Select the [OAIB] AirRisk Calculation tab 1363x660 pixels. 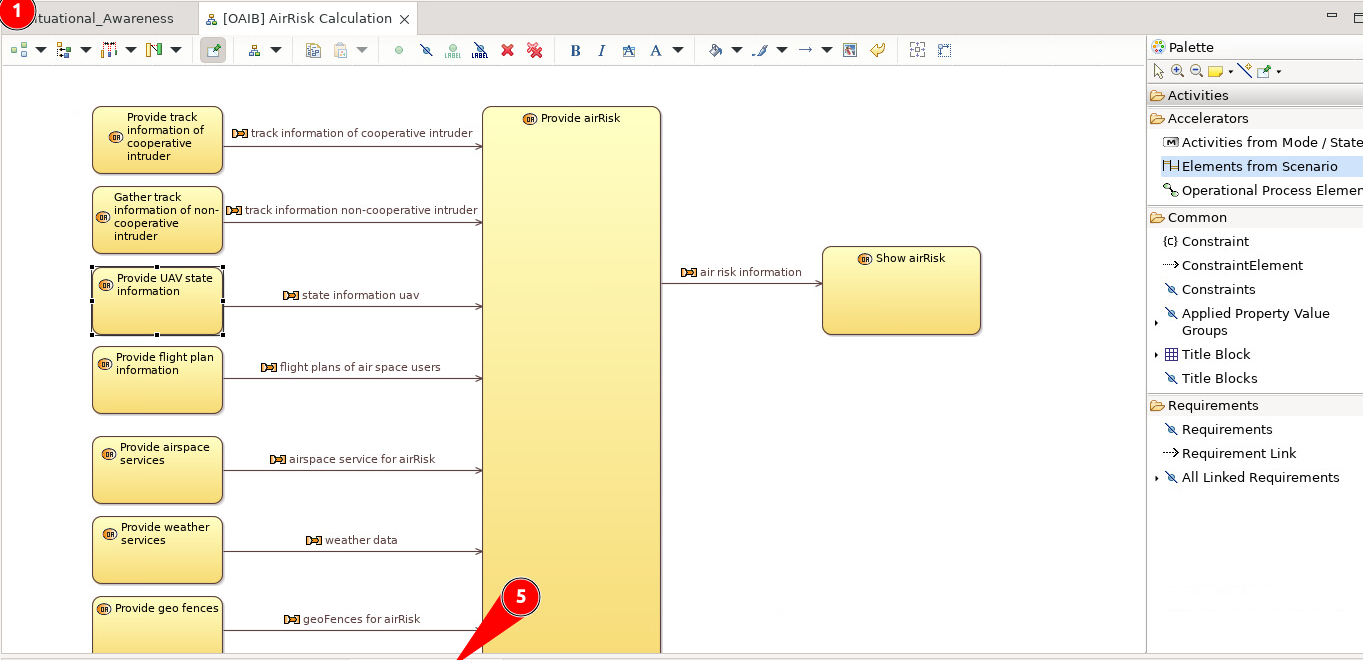(308, 18)
